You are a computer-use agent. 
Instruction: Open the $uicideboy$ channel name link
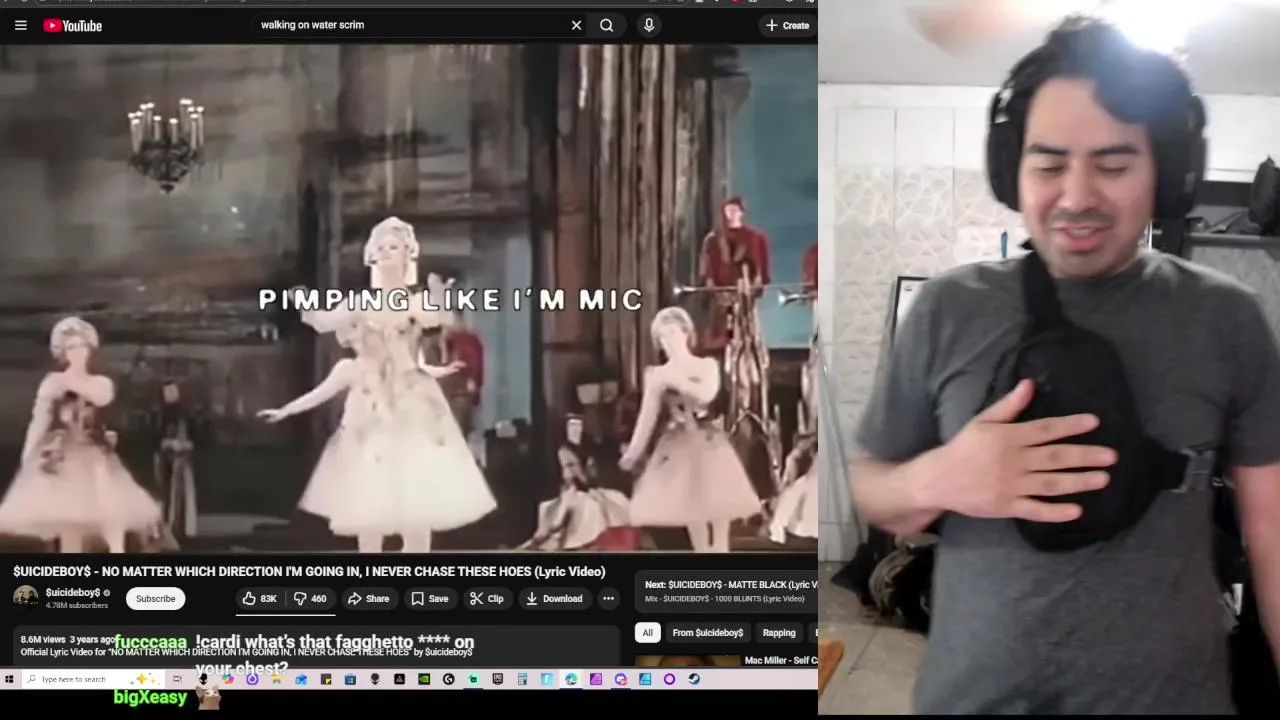[73, 593]
